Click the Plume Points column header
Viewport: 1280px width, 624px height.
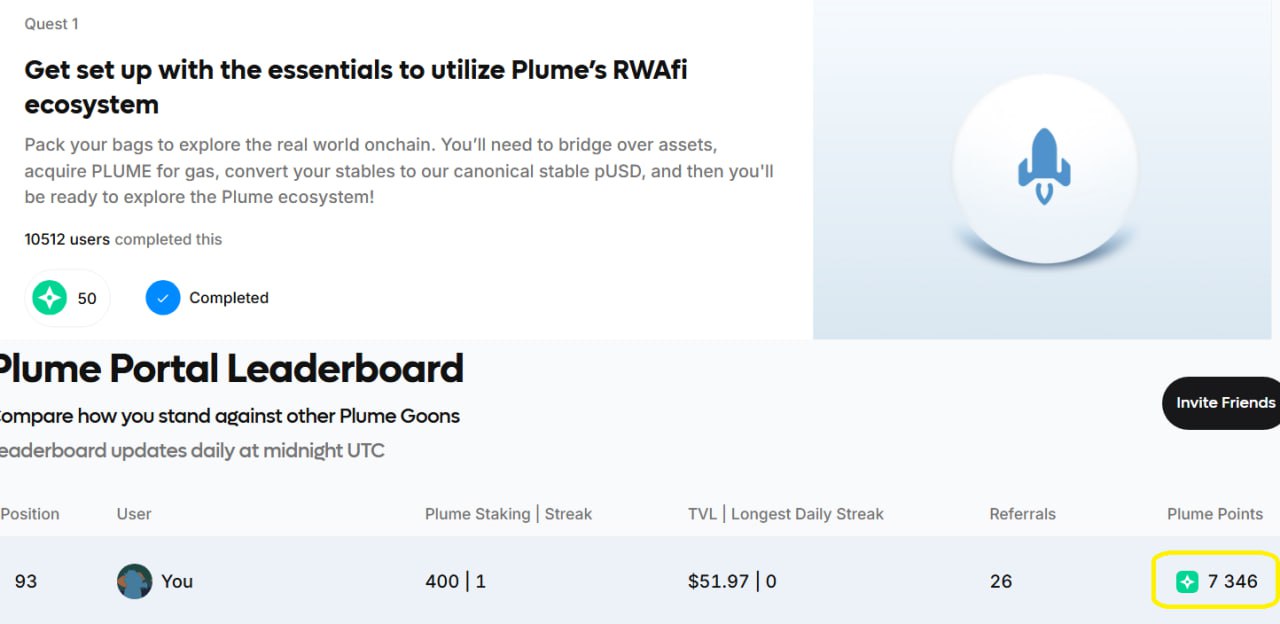tap(1215, 514)
